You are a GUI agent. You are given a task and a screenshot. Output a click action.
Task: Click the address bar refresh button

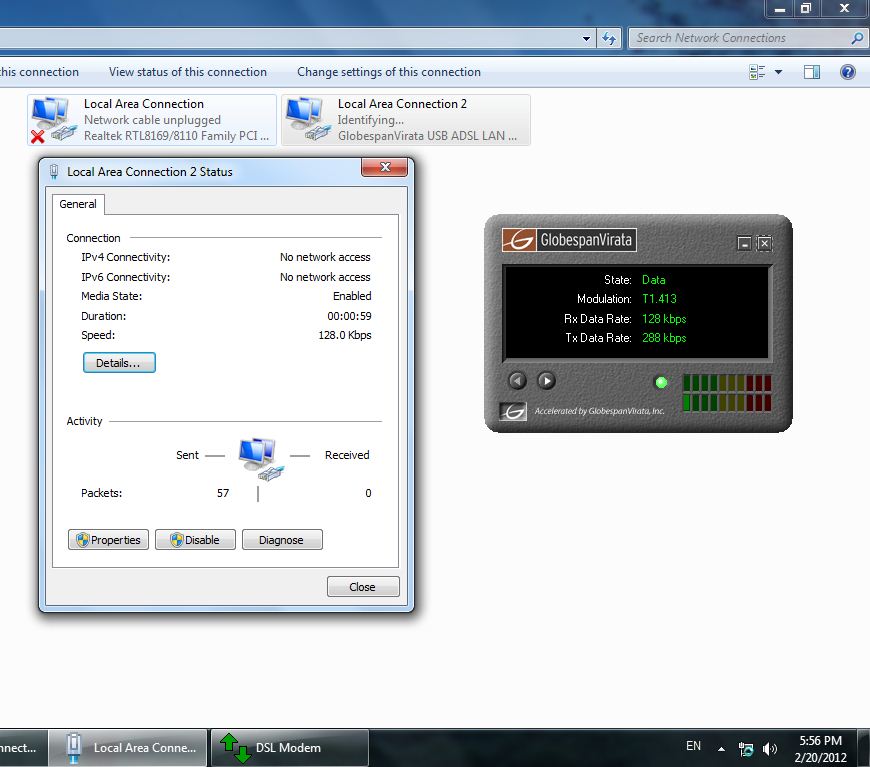click(x=609, y=38)
